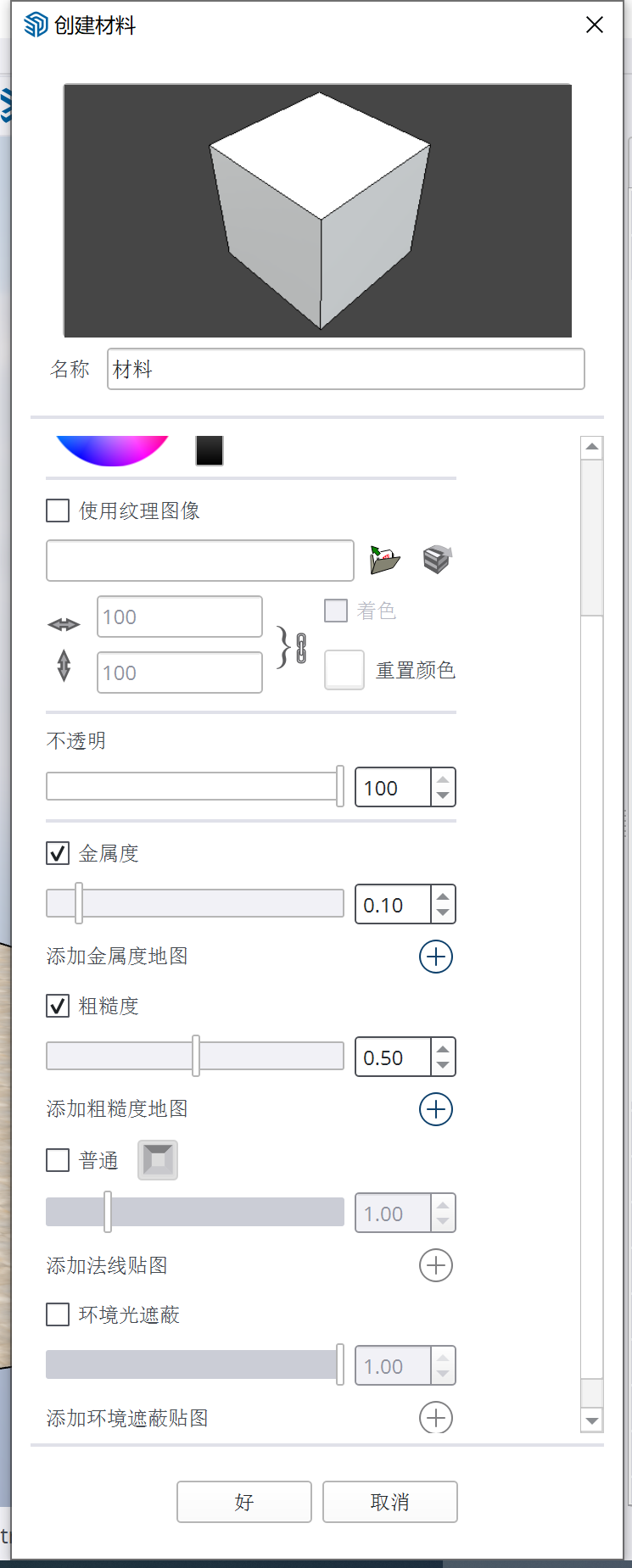The height and width of the screenshot is (1568, 632).
Task: Click the black color swatch
Action: click(x=210, y=450)
